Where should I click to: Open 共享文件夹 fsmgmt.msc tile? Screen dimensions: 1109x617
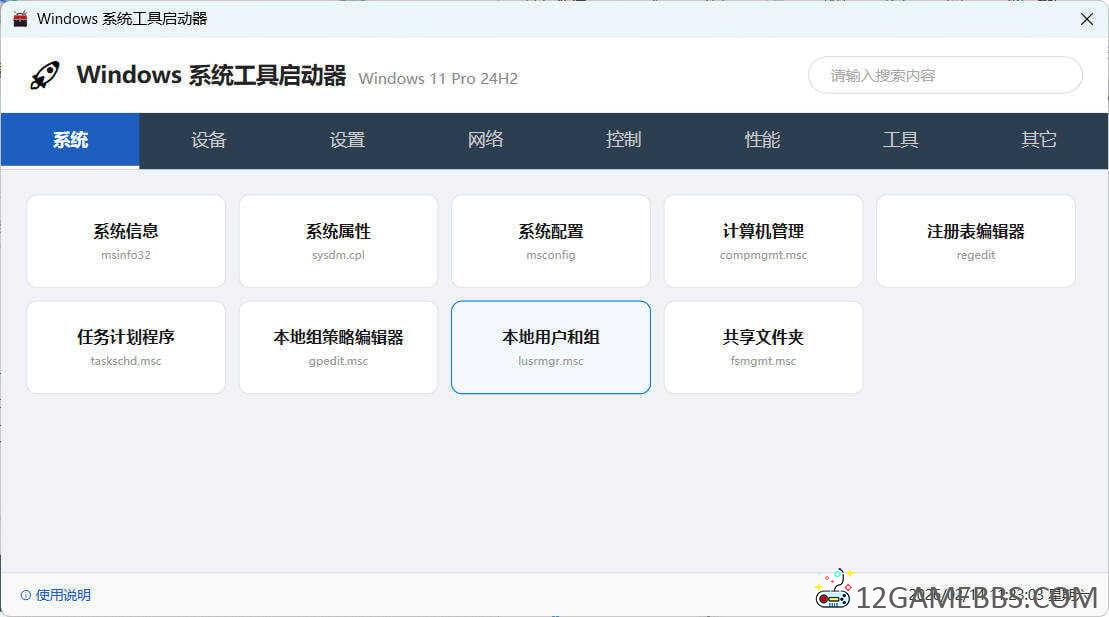(x=763, y=347)
